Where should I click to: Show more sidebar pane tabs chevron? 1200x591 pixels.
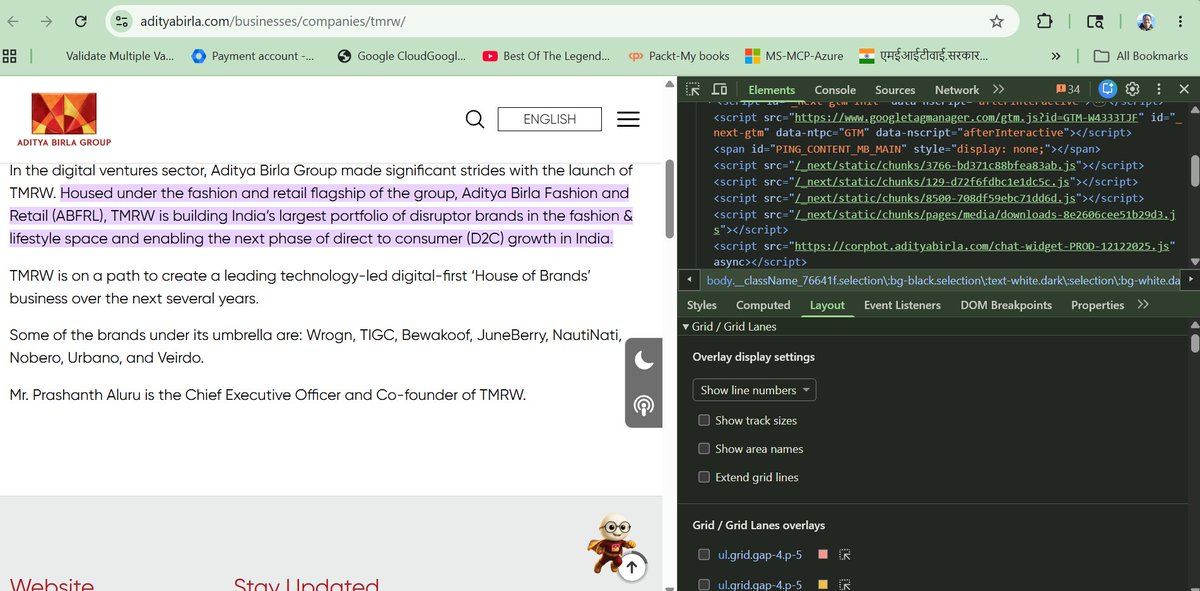pyautogui.click(x=1143, y=305)
